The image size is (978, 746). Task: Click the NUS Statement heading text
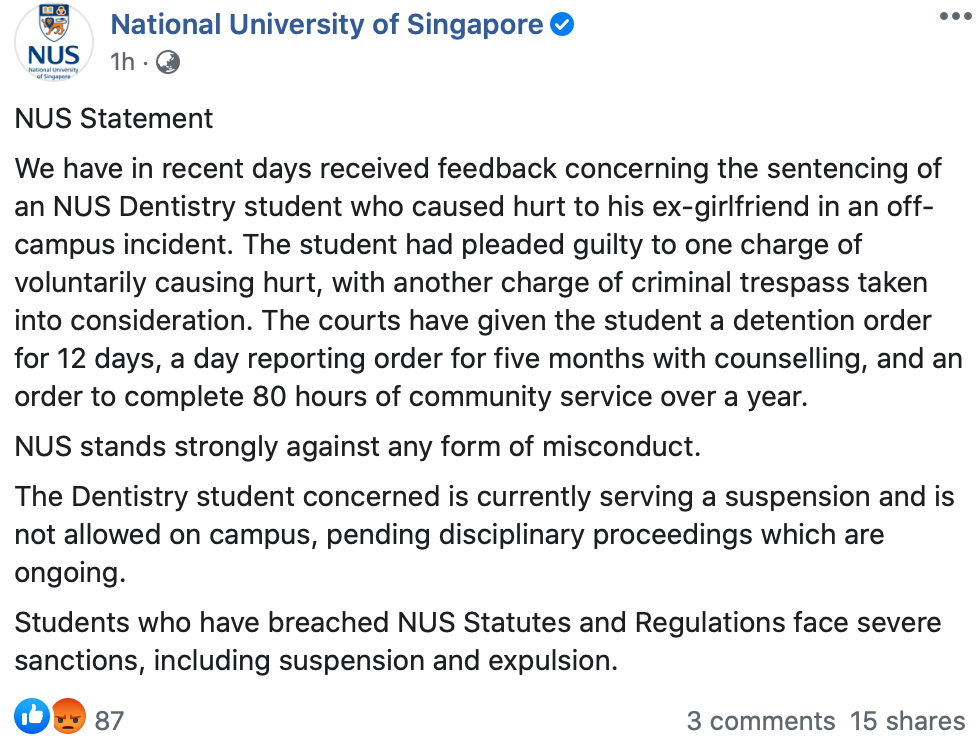(x=114, y=119)
